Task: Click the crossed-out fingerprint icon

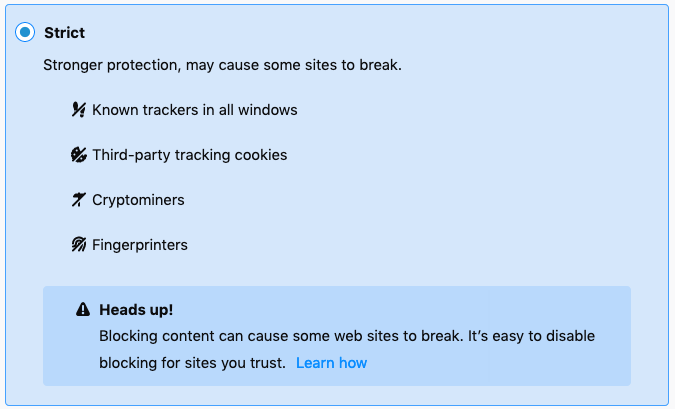Action: (78, 245)
